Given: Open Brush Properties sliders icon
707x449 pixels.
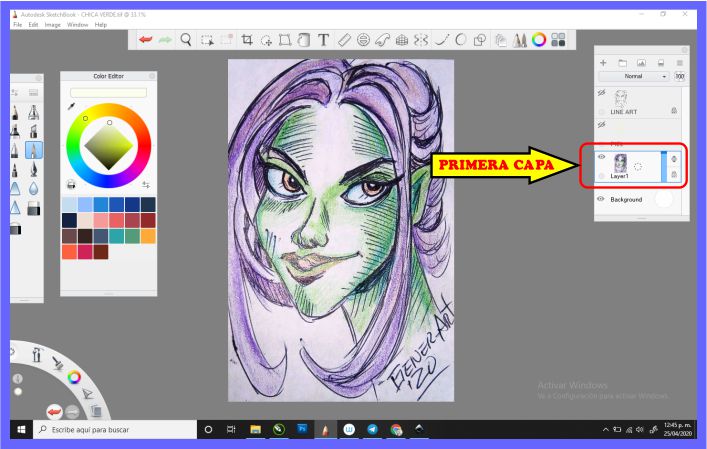Looking at the screenshot, I should 14,92.
